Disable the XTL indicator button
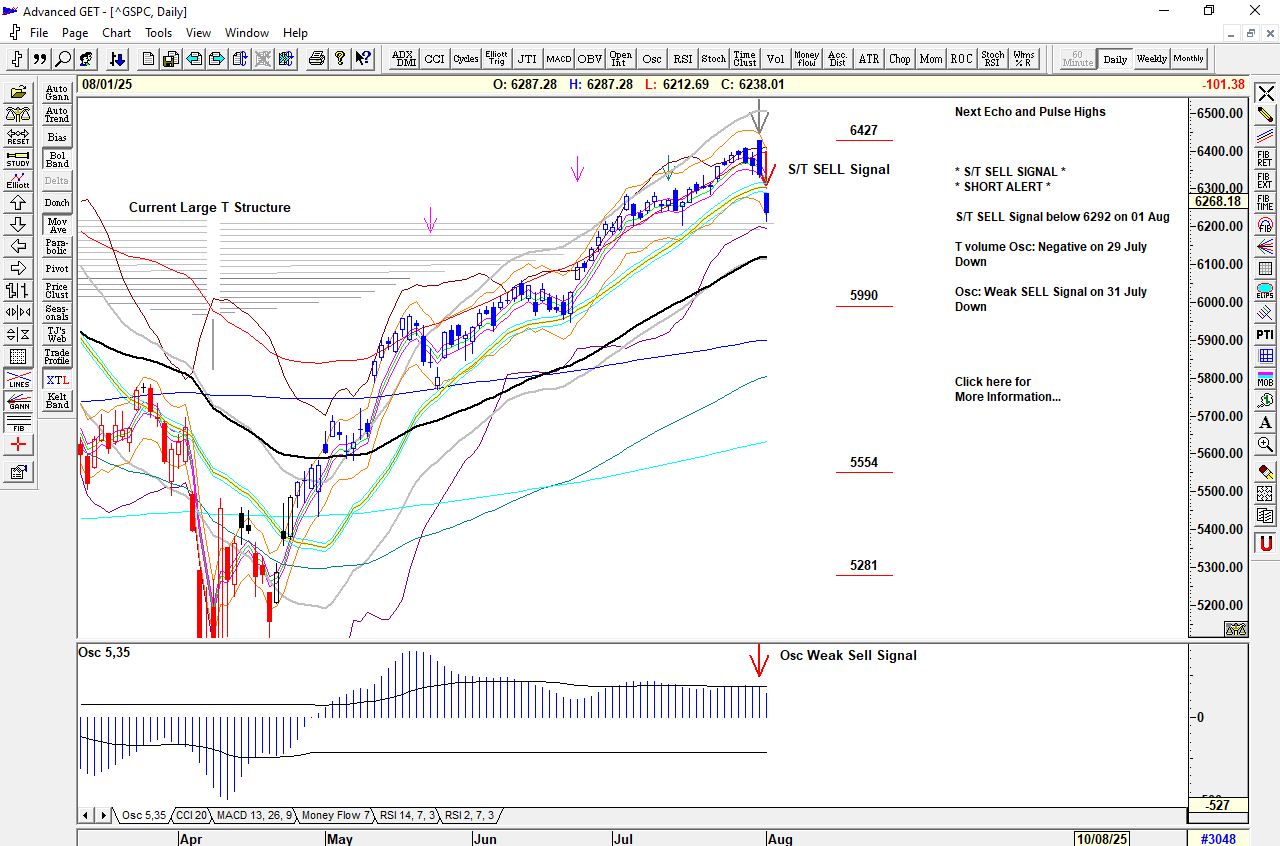Image resolution: width=1280 pixels, height=846 pixels. [x=57, y=380]
